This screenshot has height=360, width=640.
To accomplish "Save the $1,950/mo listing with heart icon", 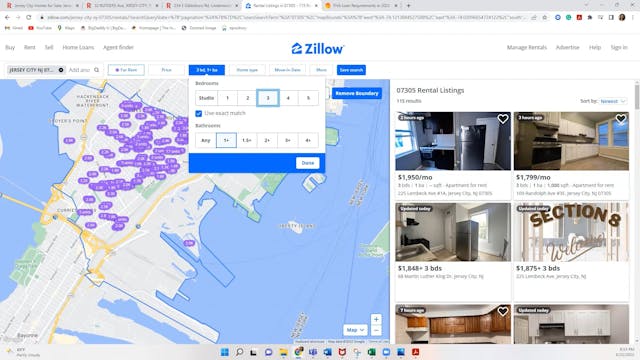I will coord(502,118).
